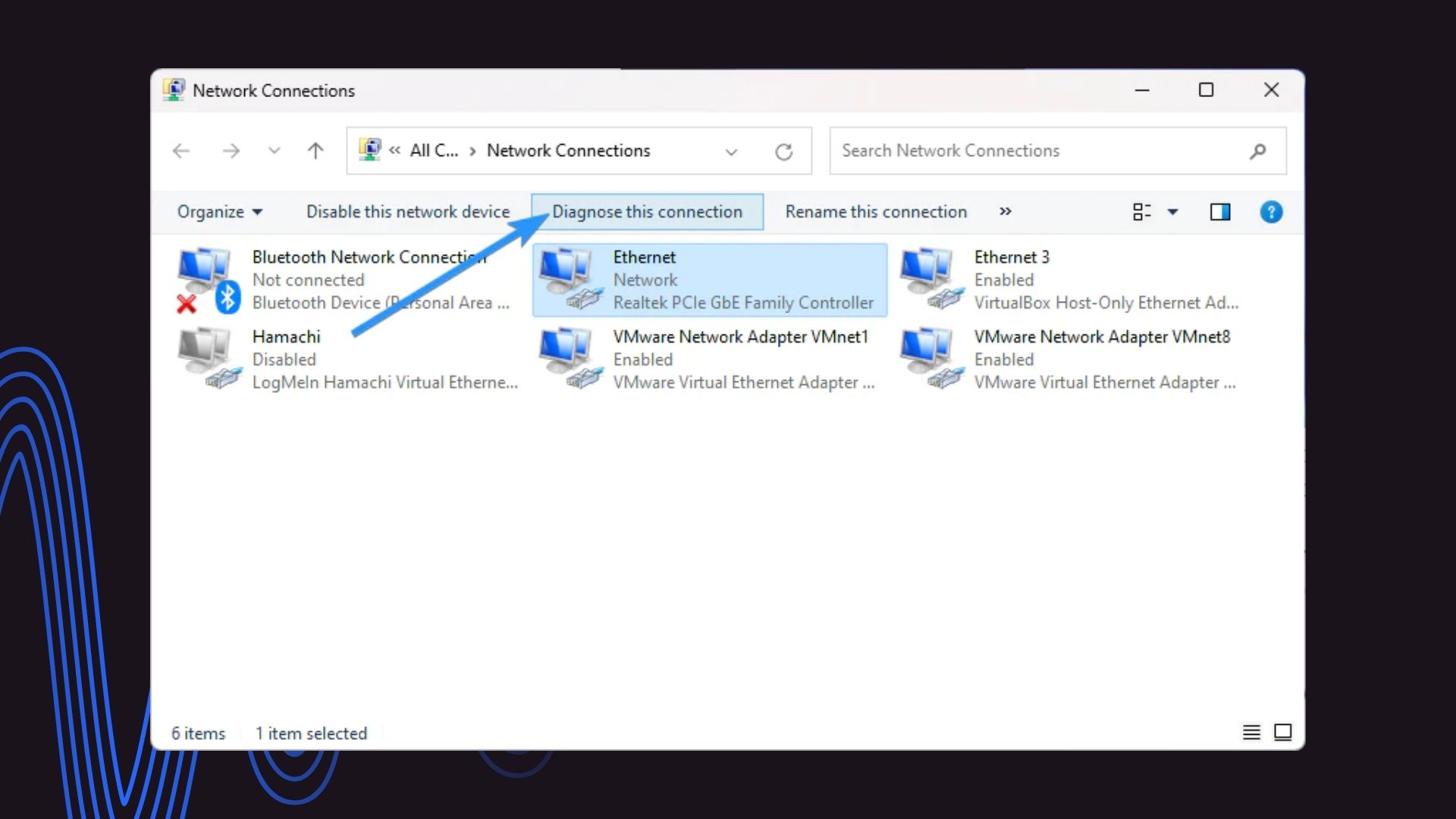Viewport: 1456px width, 819px height.
Task: Click Diagnose this connection
Action: pos(647,212)
